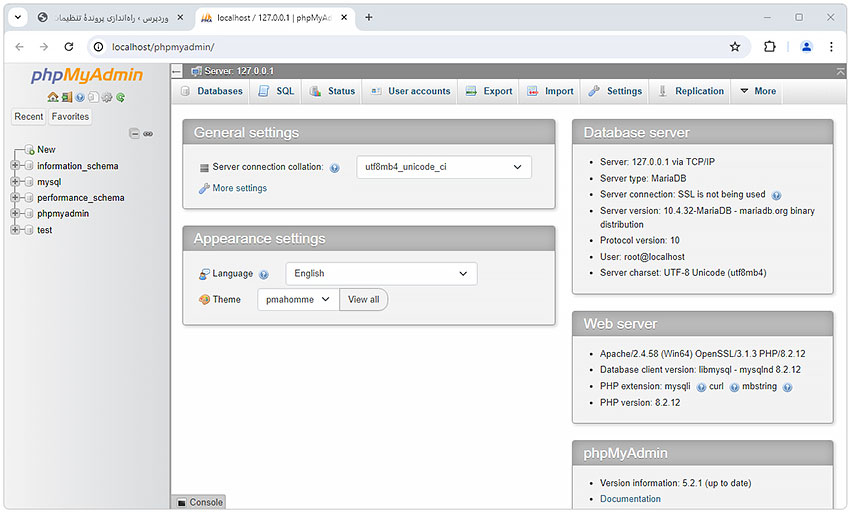
Task: Click help icon next to Language label
Action: point(263,274)
